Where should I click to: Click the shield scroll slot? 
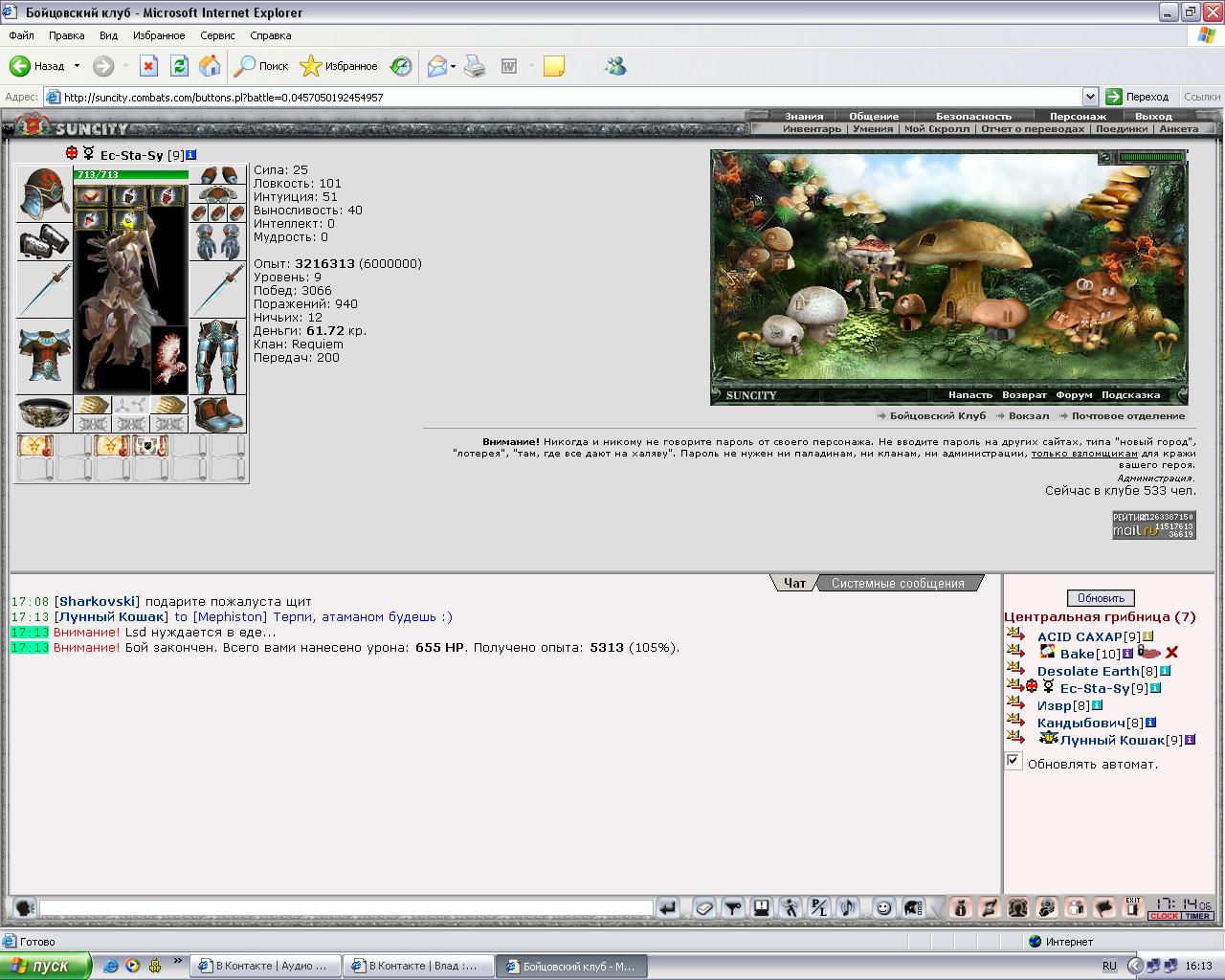tap(150, 445)
